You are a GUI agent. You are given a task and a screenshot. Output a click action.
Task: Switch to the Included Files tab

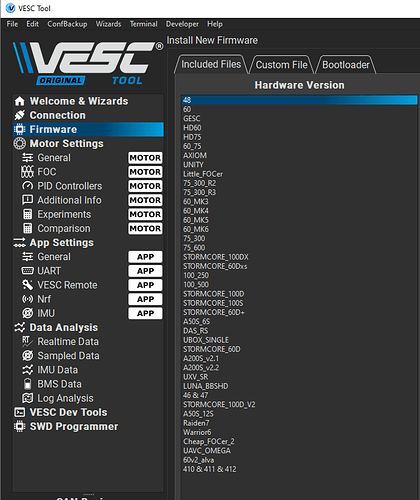211,64
